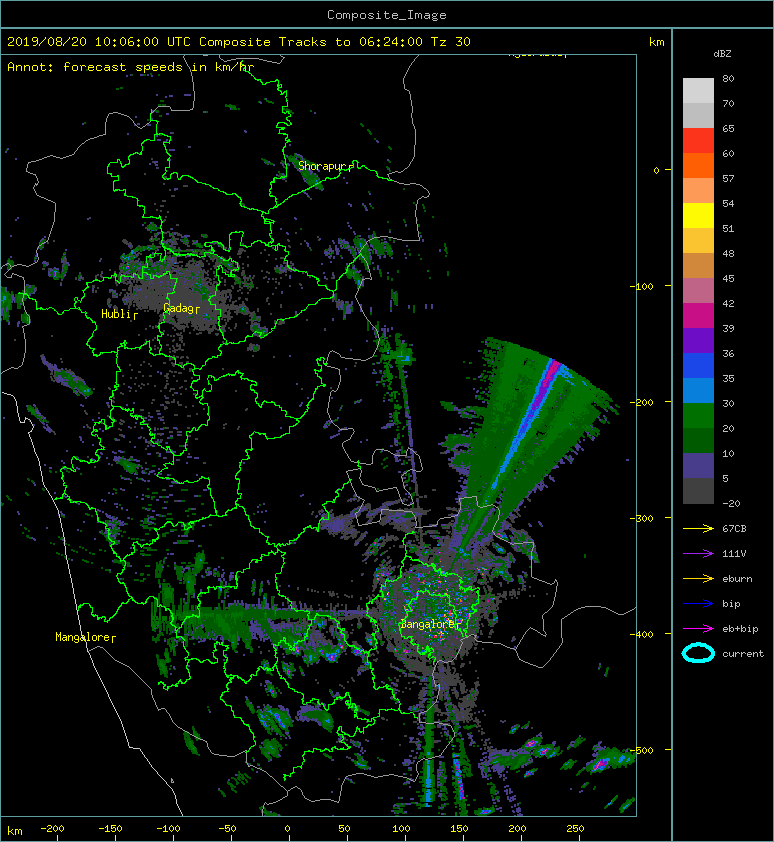Click the 'km' label at bottom left
This screenshot has width=774, height=842.
point(15,831)
